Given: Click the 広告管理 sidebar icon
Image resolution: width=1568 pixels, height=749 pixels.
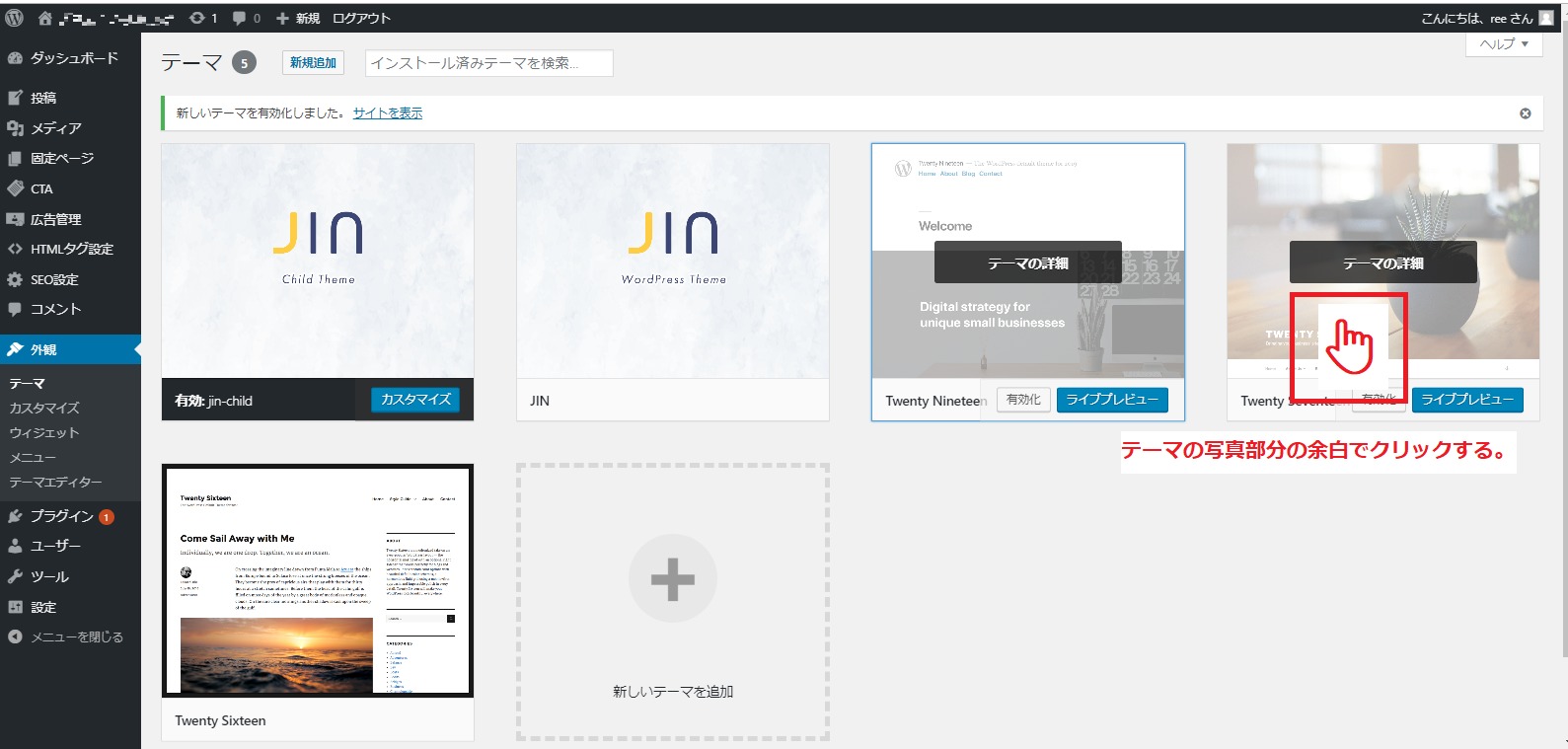Looking at the screenshot, I should (15, 219).
